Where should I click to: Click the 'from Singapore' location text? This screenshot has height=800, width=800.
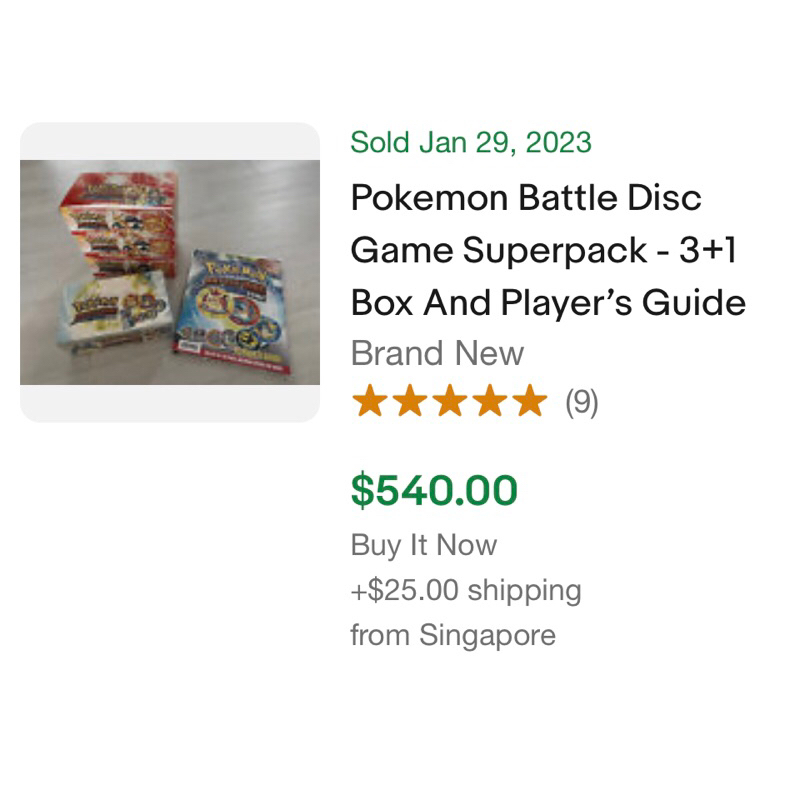(x=452, y=635)
